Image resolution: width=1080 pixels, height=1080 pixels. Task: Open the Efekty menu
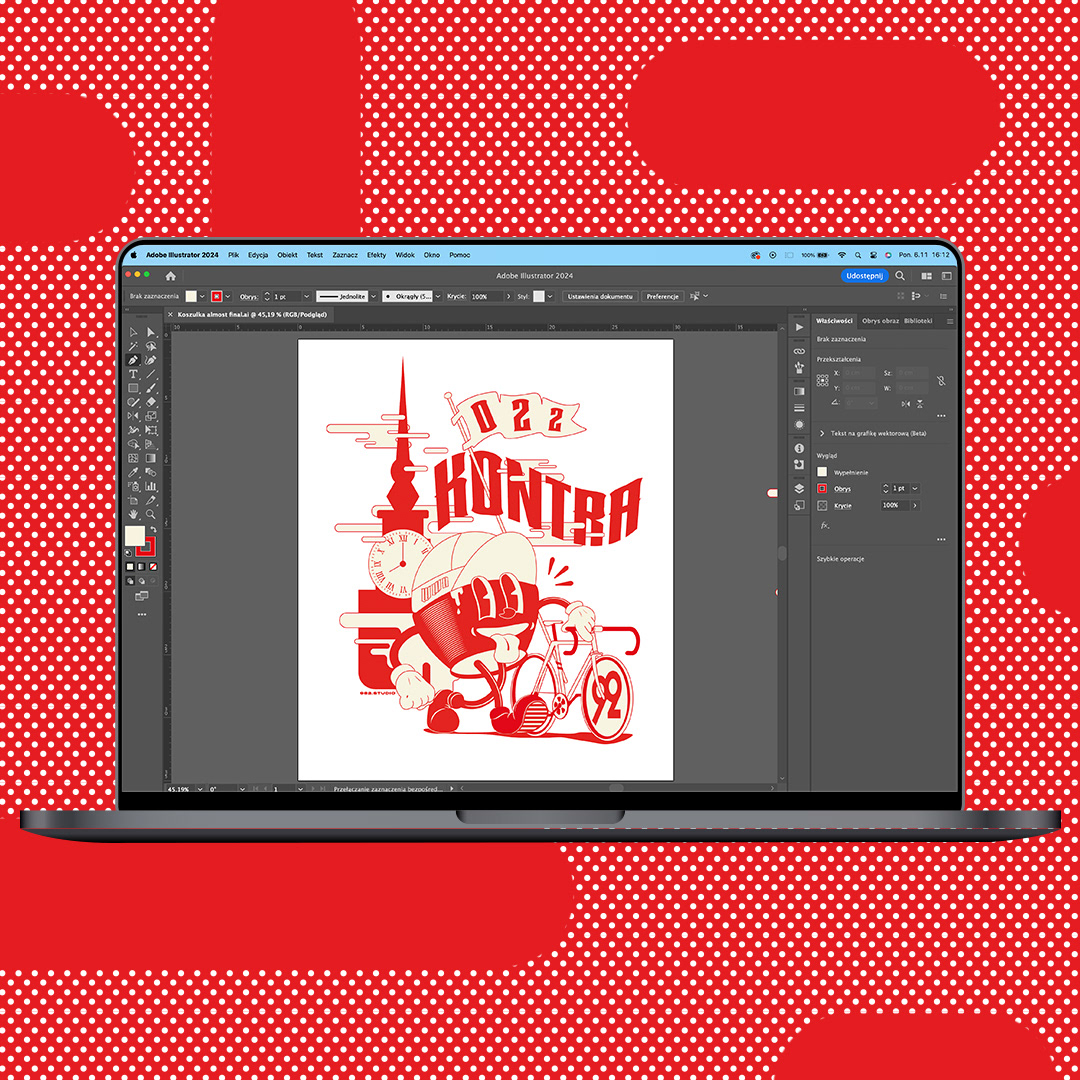click(x=376, y=255)
